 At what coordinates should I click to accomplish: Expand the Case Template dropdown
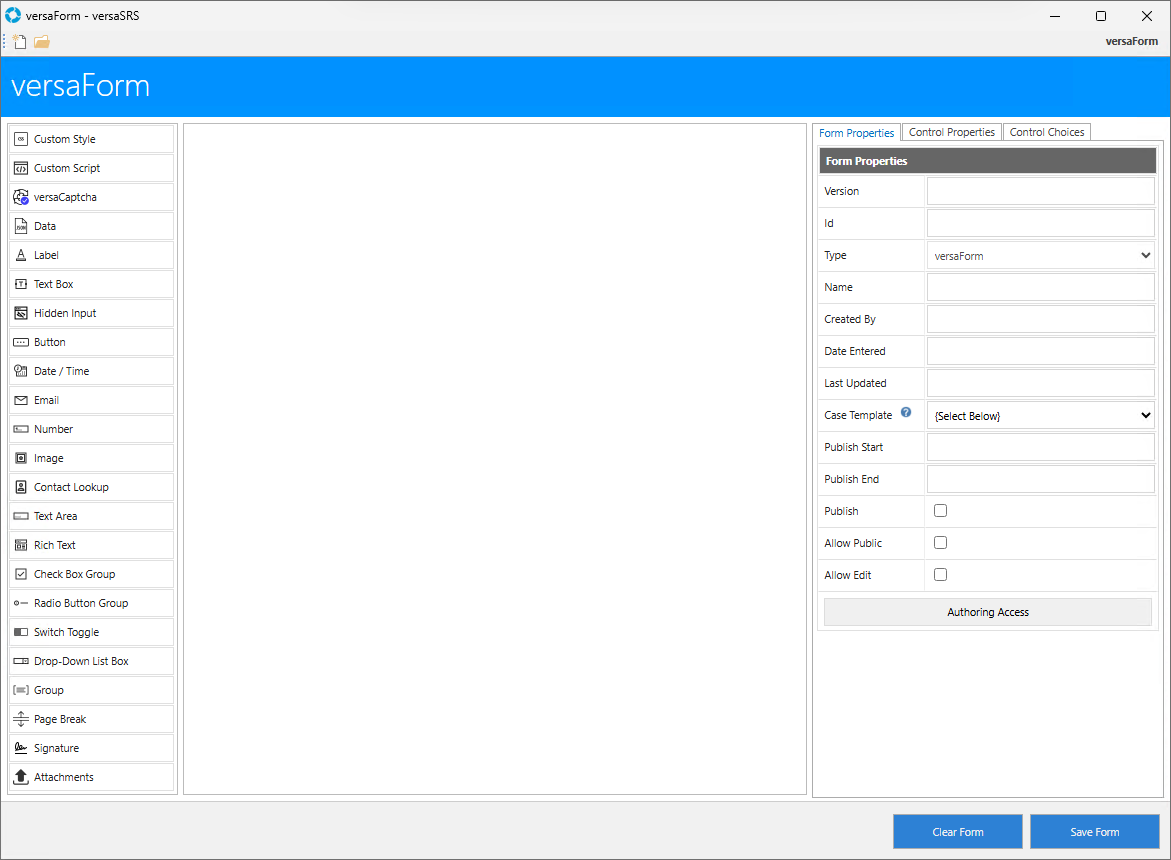pos(1041,416)
